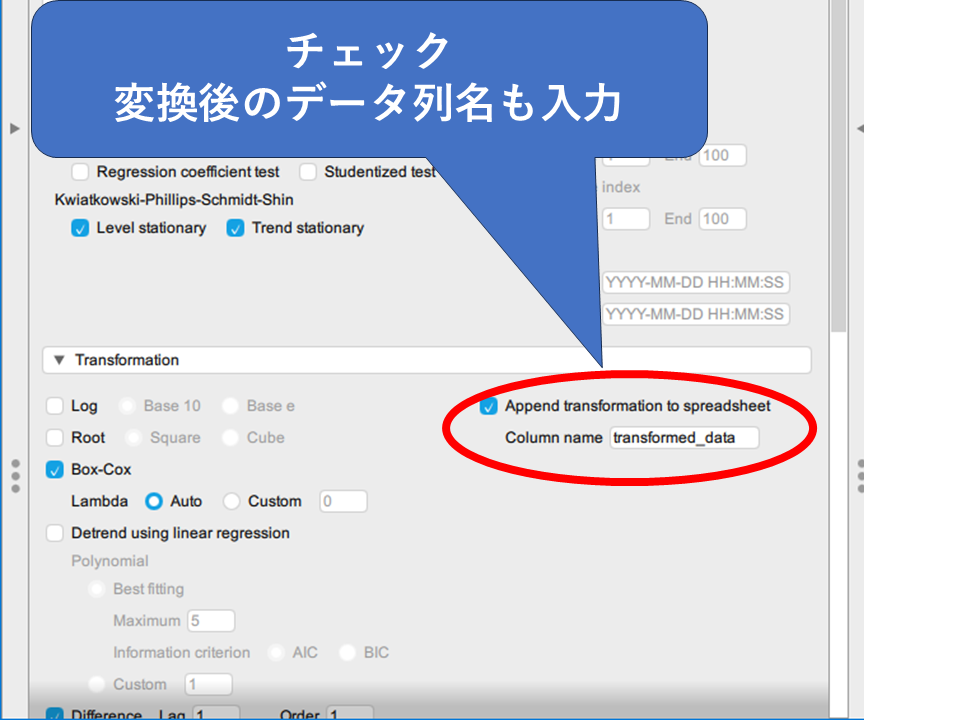This screenshot has height=720, width=960.
Task: Click the custom Lambda value field
Action: pyautogui.click(x=343, y=502)
